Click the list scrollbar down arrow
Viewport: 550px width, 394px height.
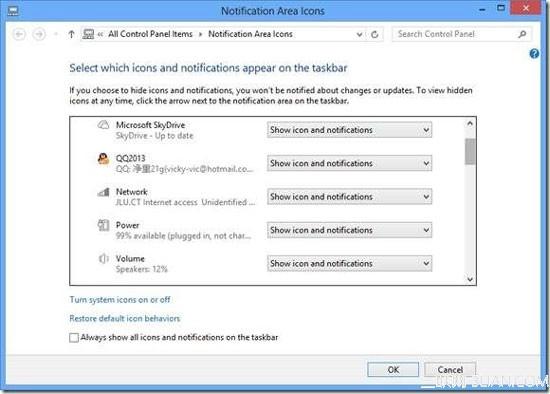coord(470,280)
